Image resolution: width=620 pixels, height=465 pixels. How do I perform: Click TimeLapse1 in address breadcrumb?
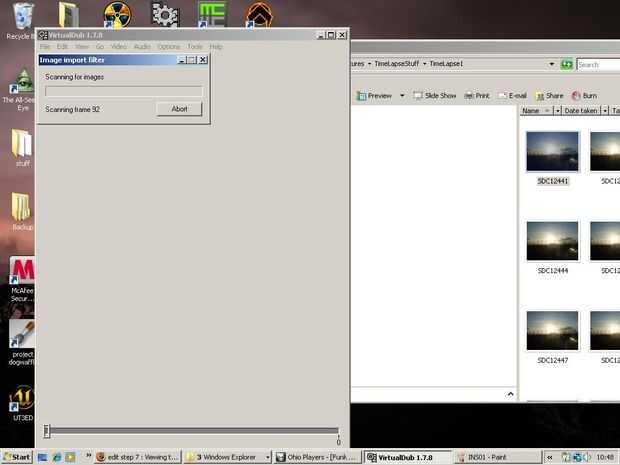tap(446, 64)
